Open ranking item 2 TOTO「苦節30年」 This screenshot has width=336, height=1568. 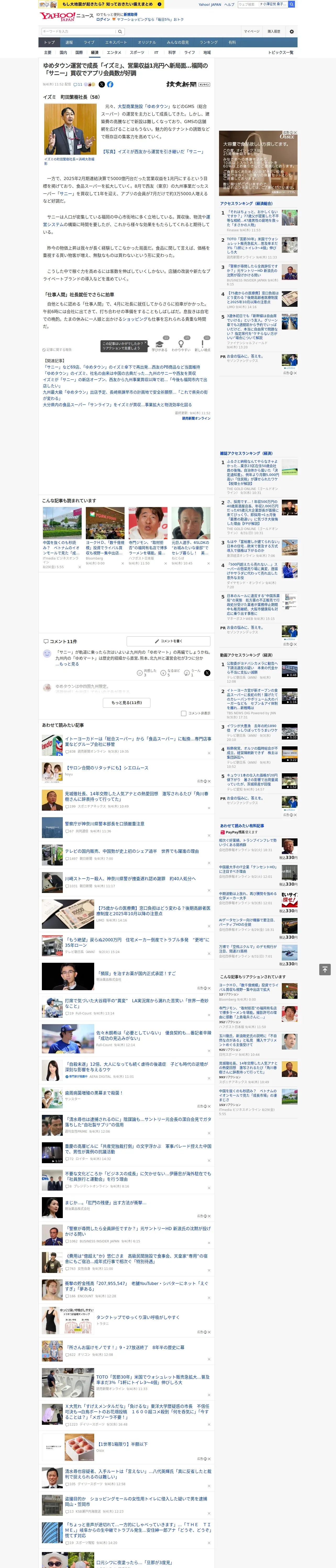click(253, 245)
